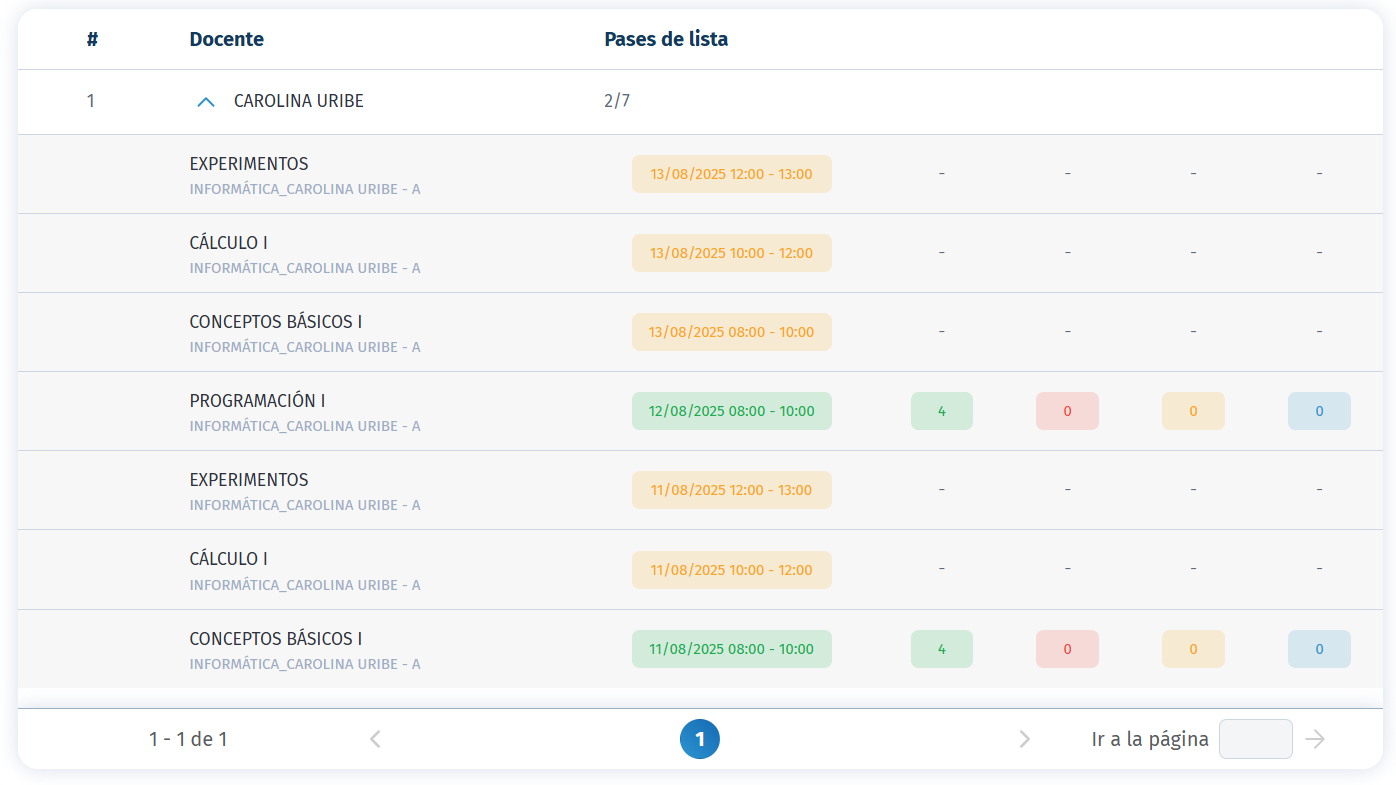Open the 11/08/2025 08:00 - 10:00 badge
Viewport: 1396px width, 785px height.
click(732, 649)
